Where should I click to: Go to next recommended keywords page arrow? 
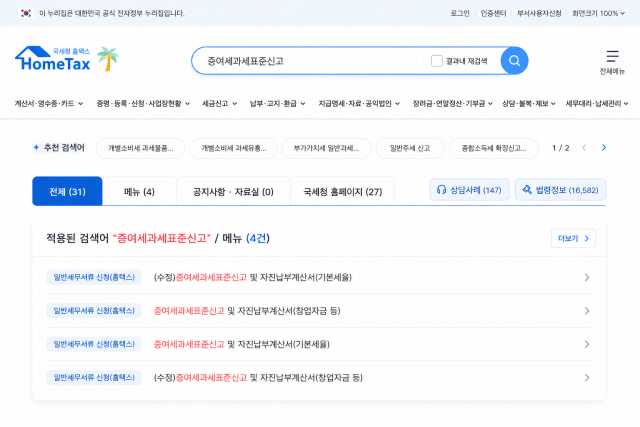[604, 148]
